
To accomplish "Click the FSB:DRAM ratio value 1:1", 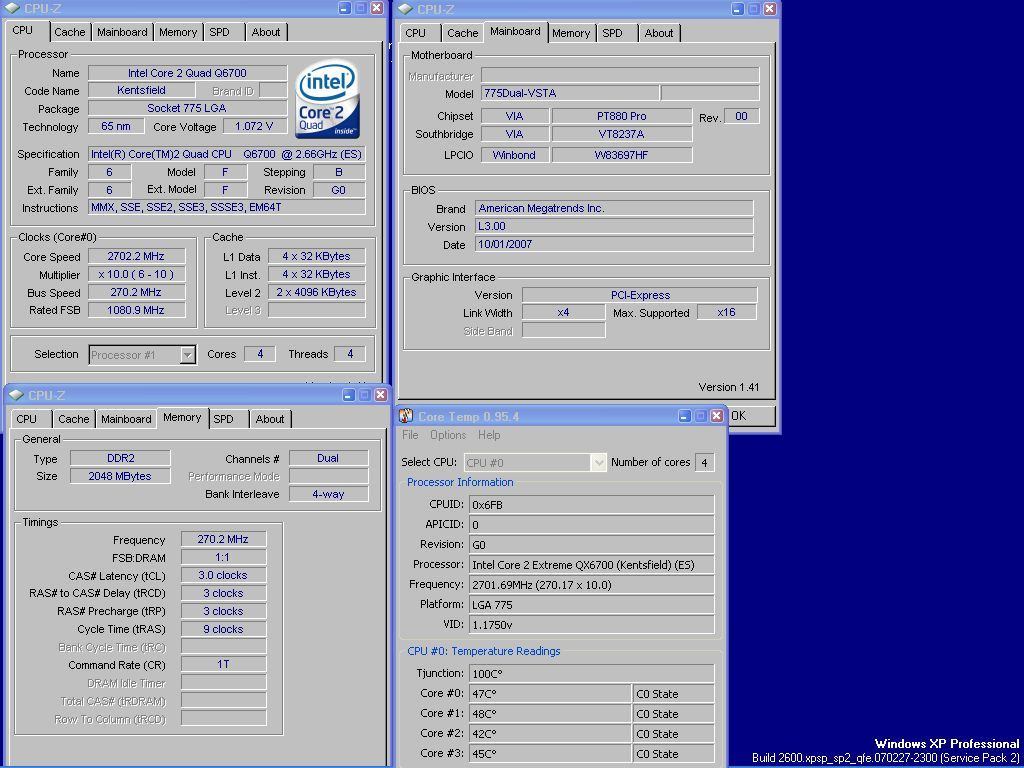I will [x=223, y=557].
